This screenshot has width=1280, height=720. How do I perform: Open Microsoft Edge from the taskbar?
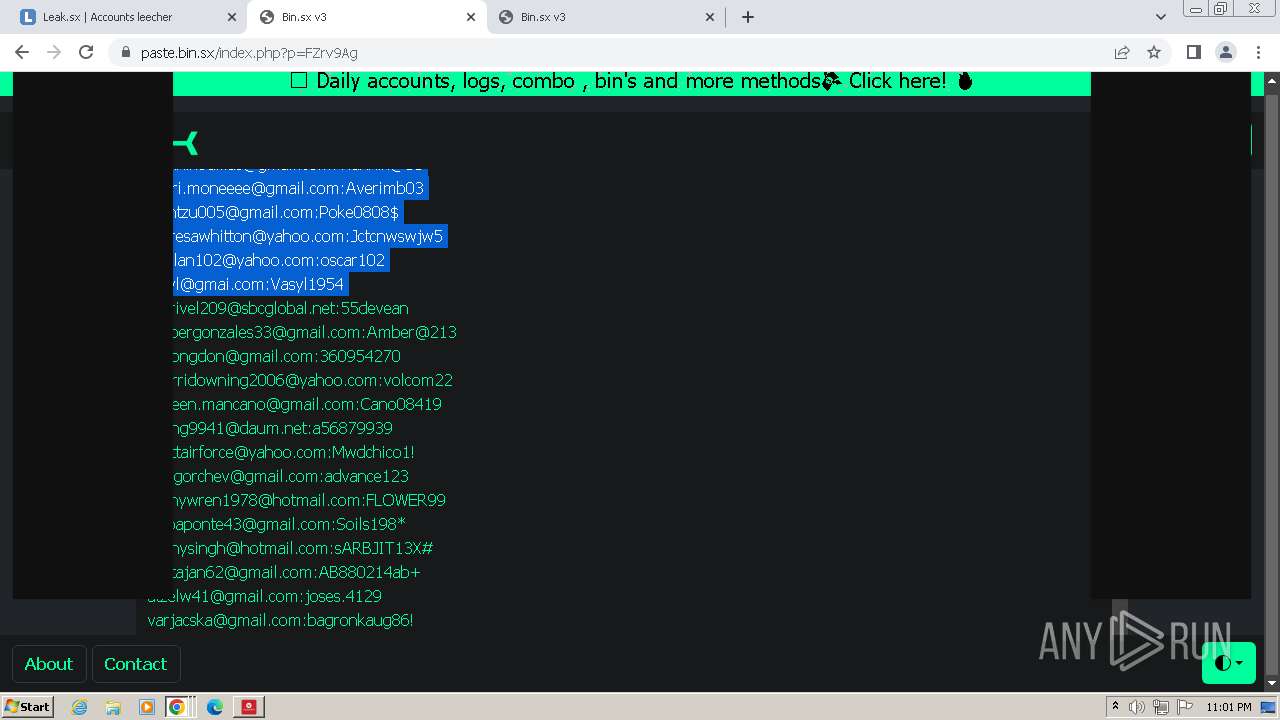coord(215,707)
